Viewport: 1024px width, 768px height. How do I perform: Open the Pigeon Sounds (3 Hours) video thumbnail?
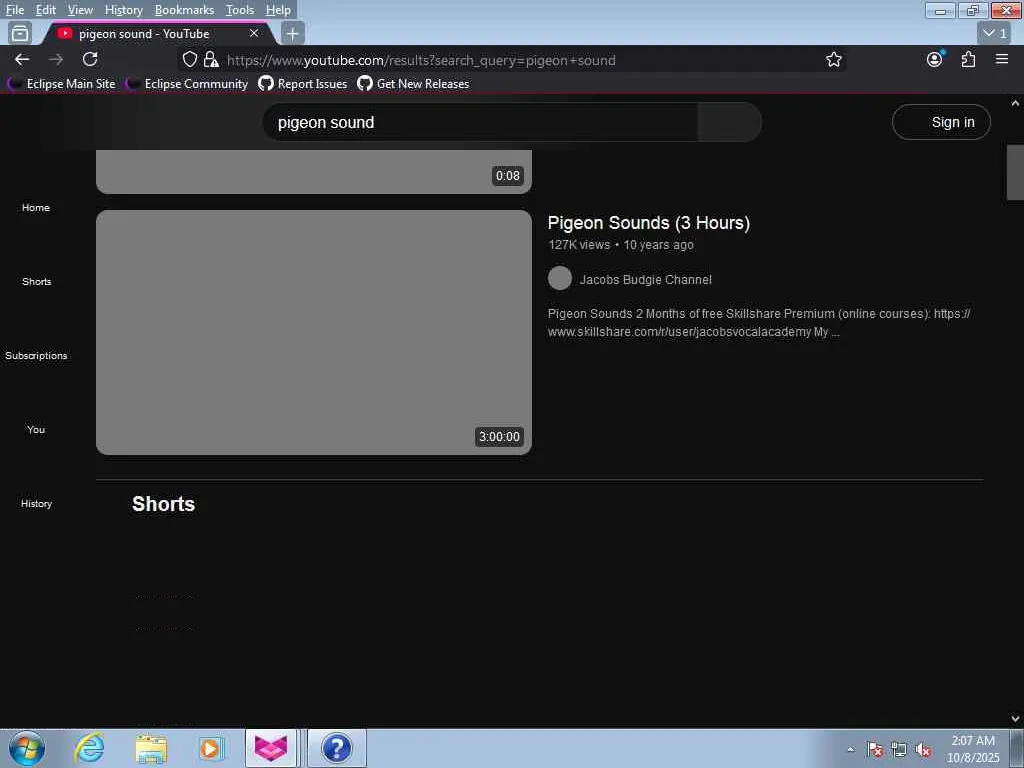tap(313, 332)
